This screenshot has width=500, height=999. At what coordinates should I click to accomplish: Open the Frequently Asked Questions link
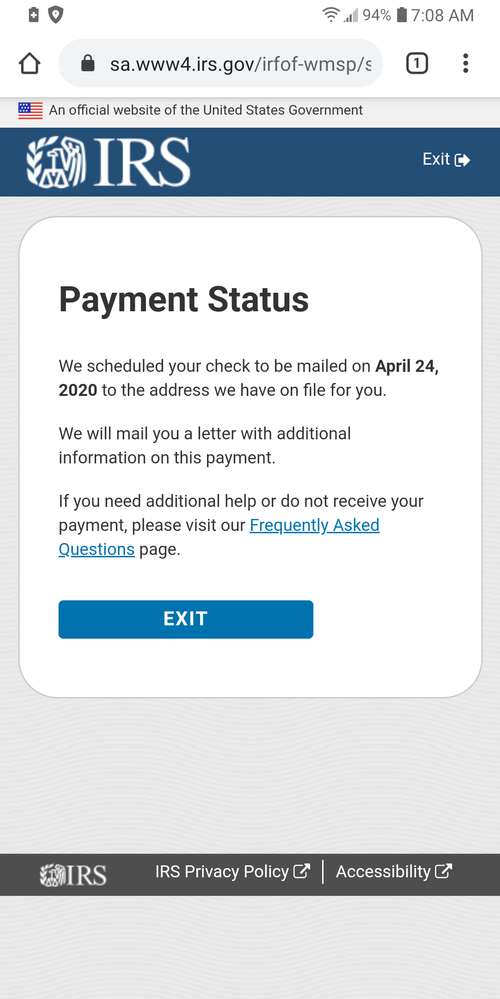[x=219, y=537]
